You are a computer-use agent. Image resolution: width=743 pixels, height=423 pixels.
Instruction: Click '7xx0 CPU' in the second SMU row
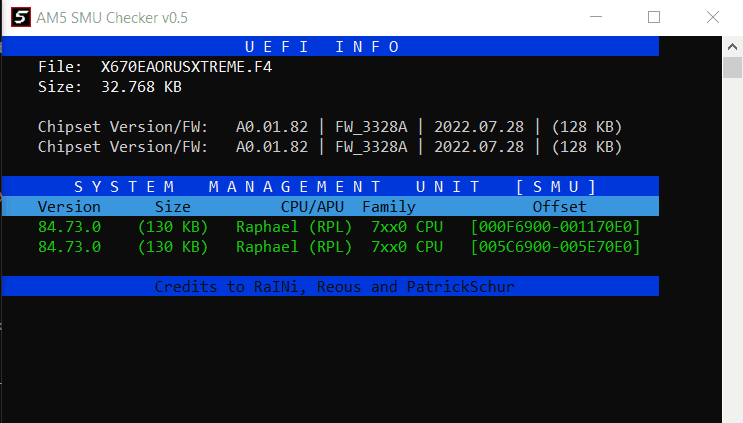click(x=407, y=247)
